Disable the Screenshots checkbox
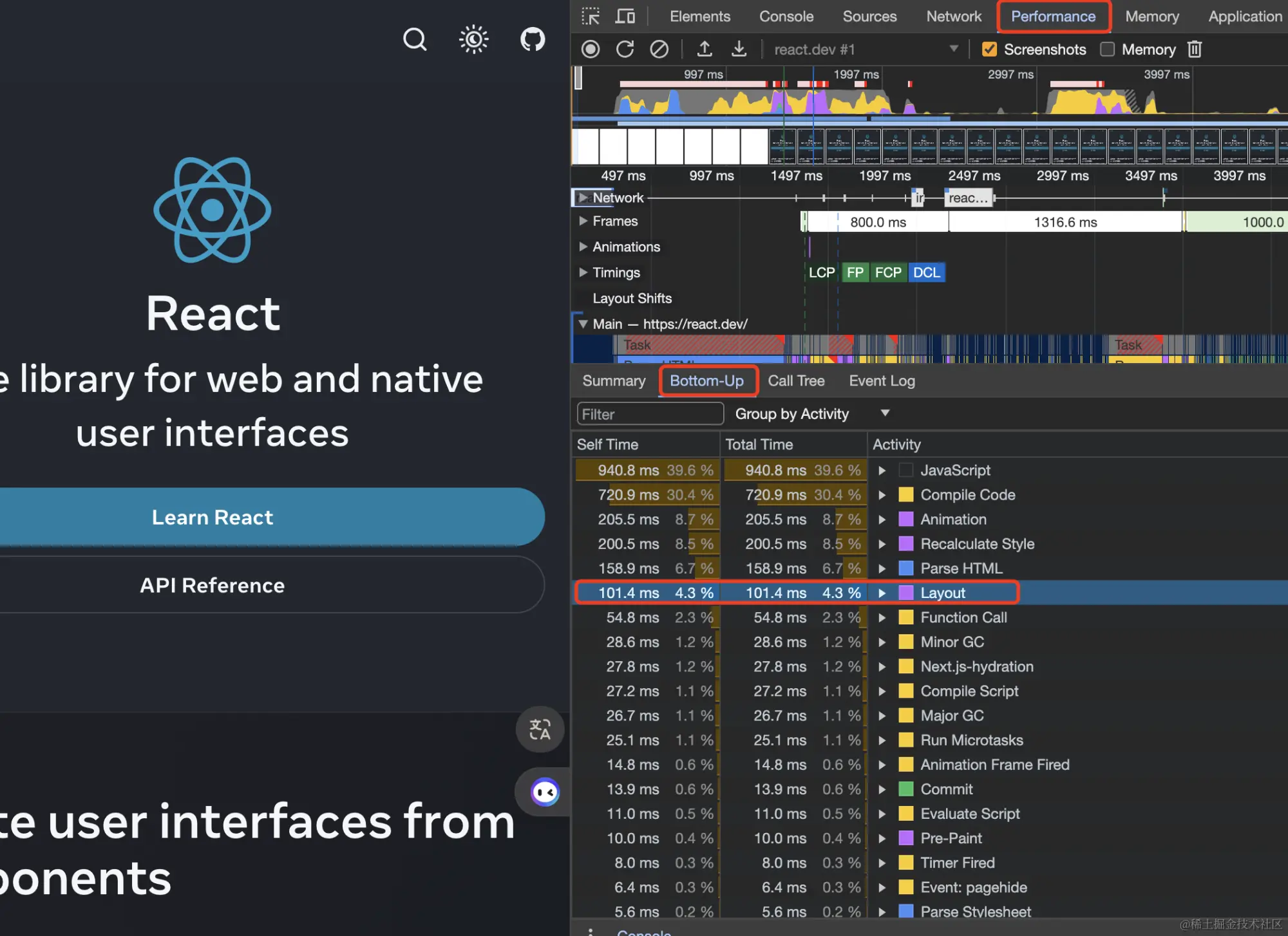1288x936 pixels. pos(990,49)
